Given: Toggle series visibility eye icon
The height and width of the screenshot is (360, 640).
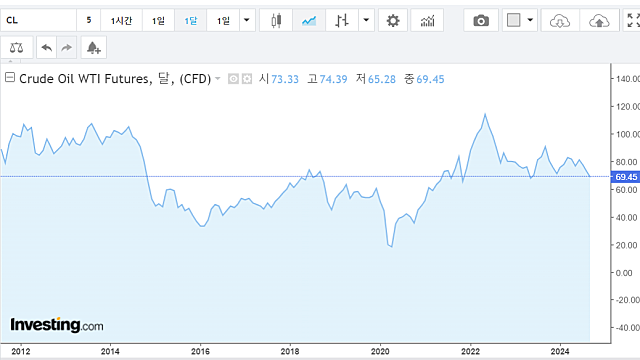Looking at the screenshot, I should pyautogui.click(x=233, y=79).
